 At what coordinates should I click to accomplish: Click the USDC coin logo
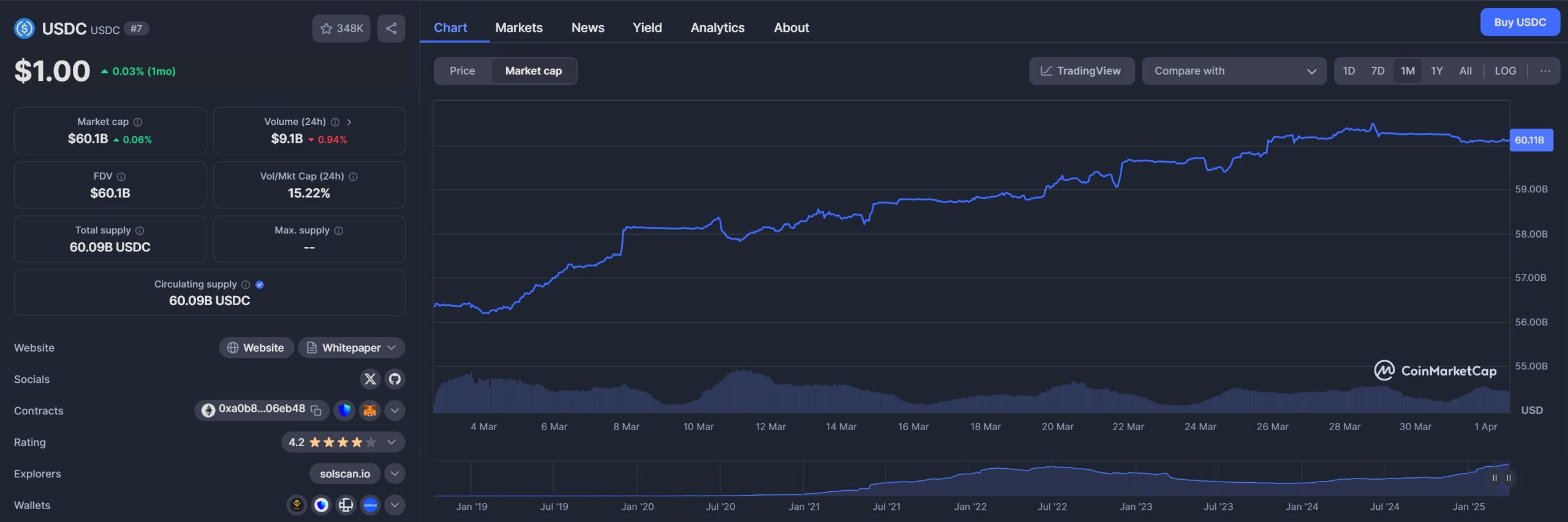(24, 29)
